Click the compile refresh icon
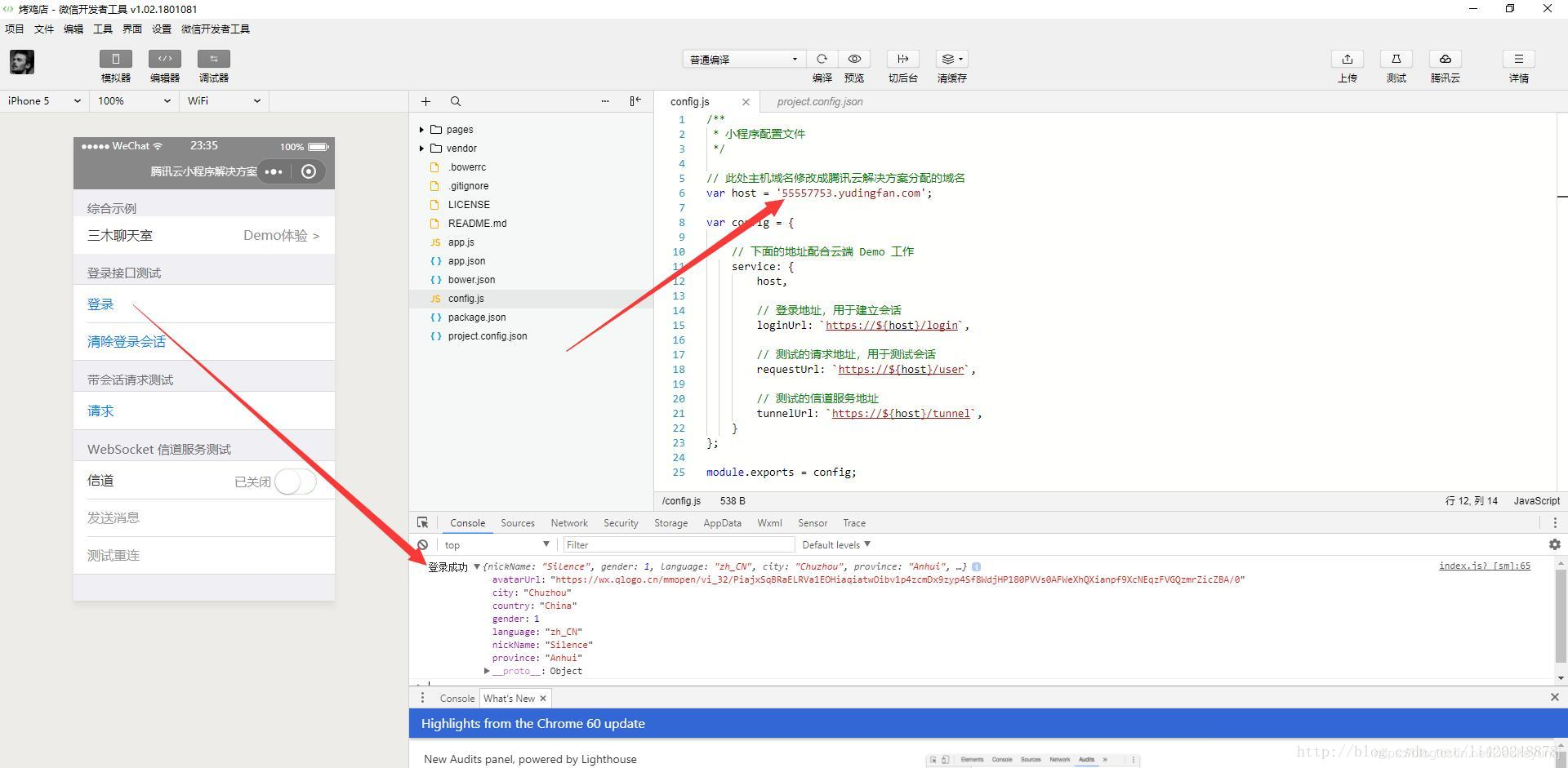This screenshot has width=1568, height=768. pyautogui.click(x=822, y=59)
